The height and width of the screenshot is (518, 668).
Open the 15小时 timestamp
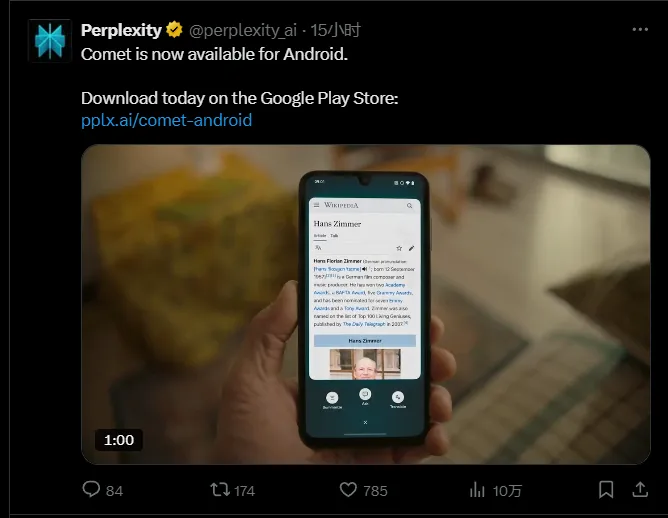[x=335, y=30]
